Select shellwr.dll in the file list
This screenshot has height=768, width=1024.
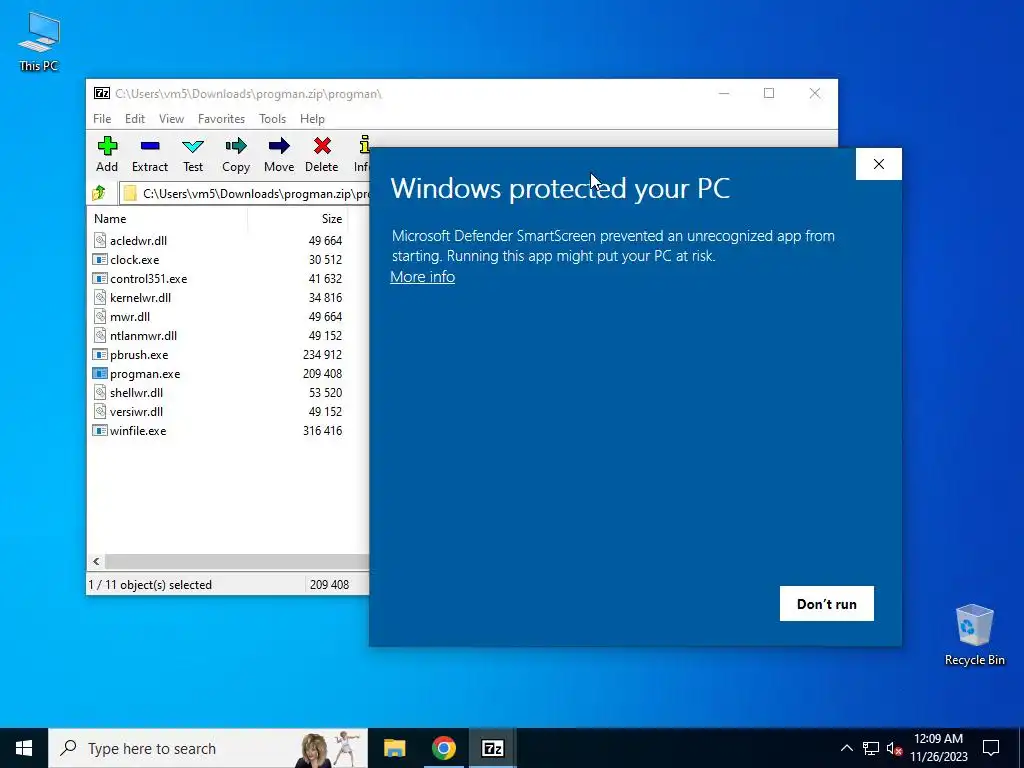(136, 392)
